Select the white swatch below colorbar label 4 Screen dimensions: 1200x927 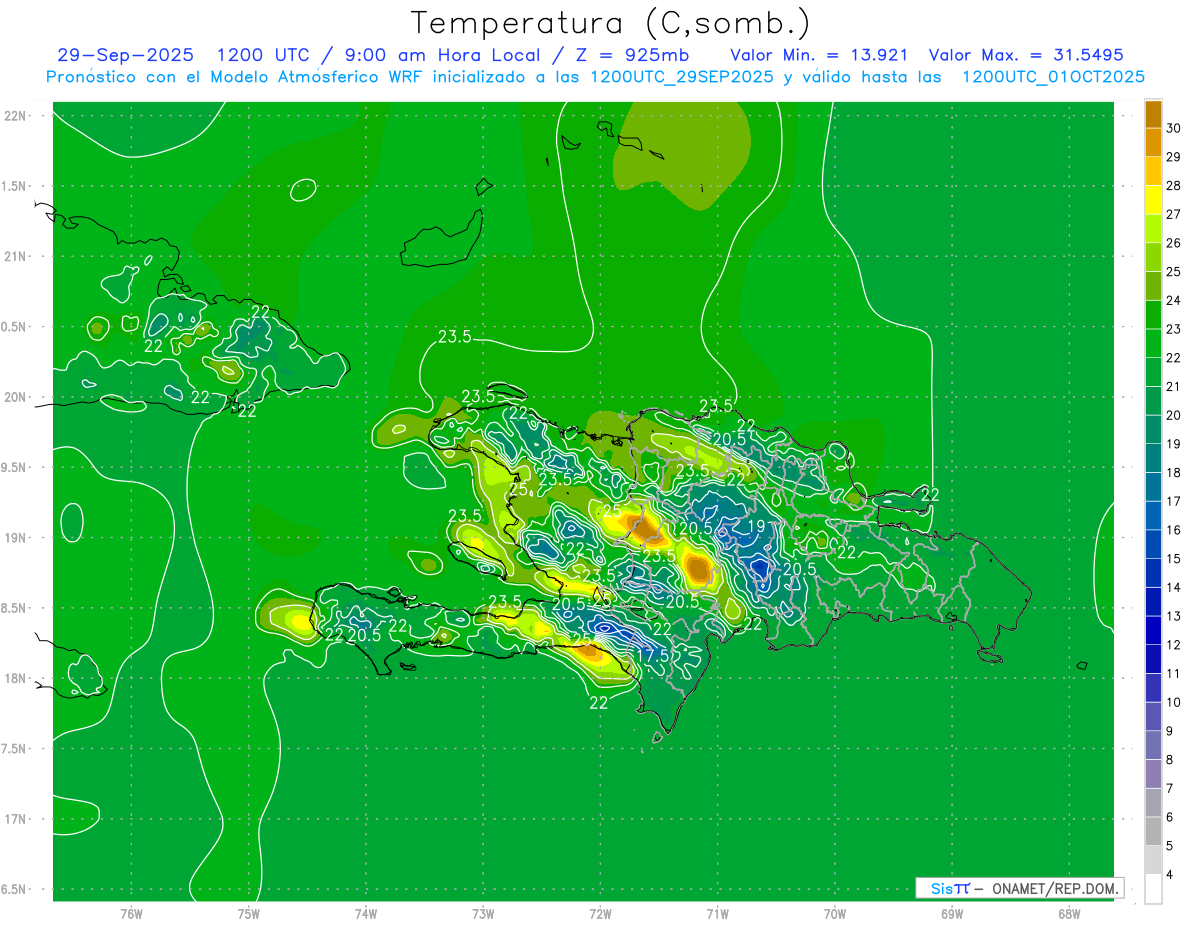1153,889
